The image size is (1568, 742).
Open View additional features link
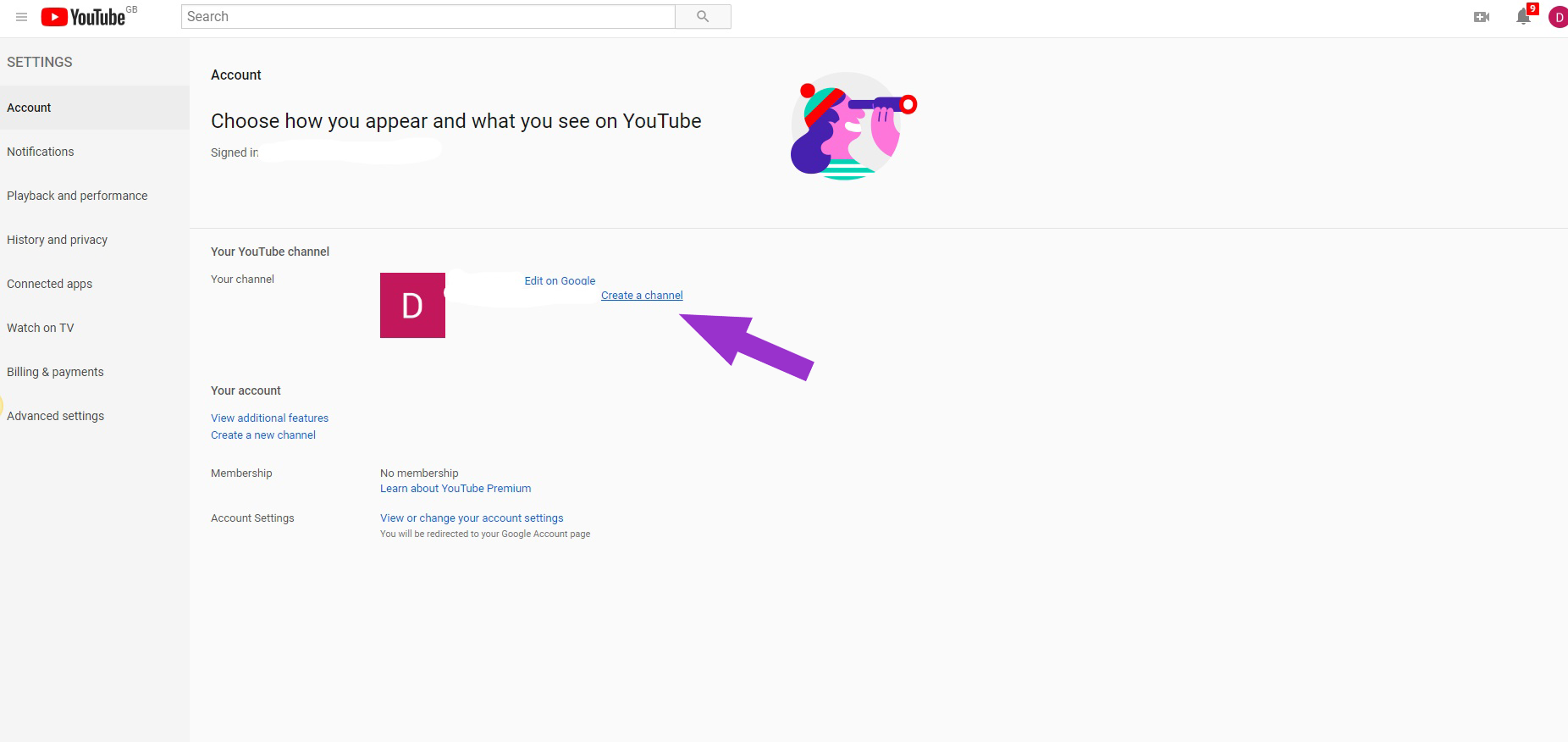click(269, 418)
